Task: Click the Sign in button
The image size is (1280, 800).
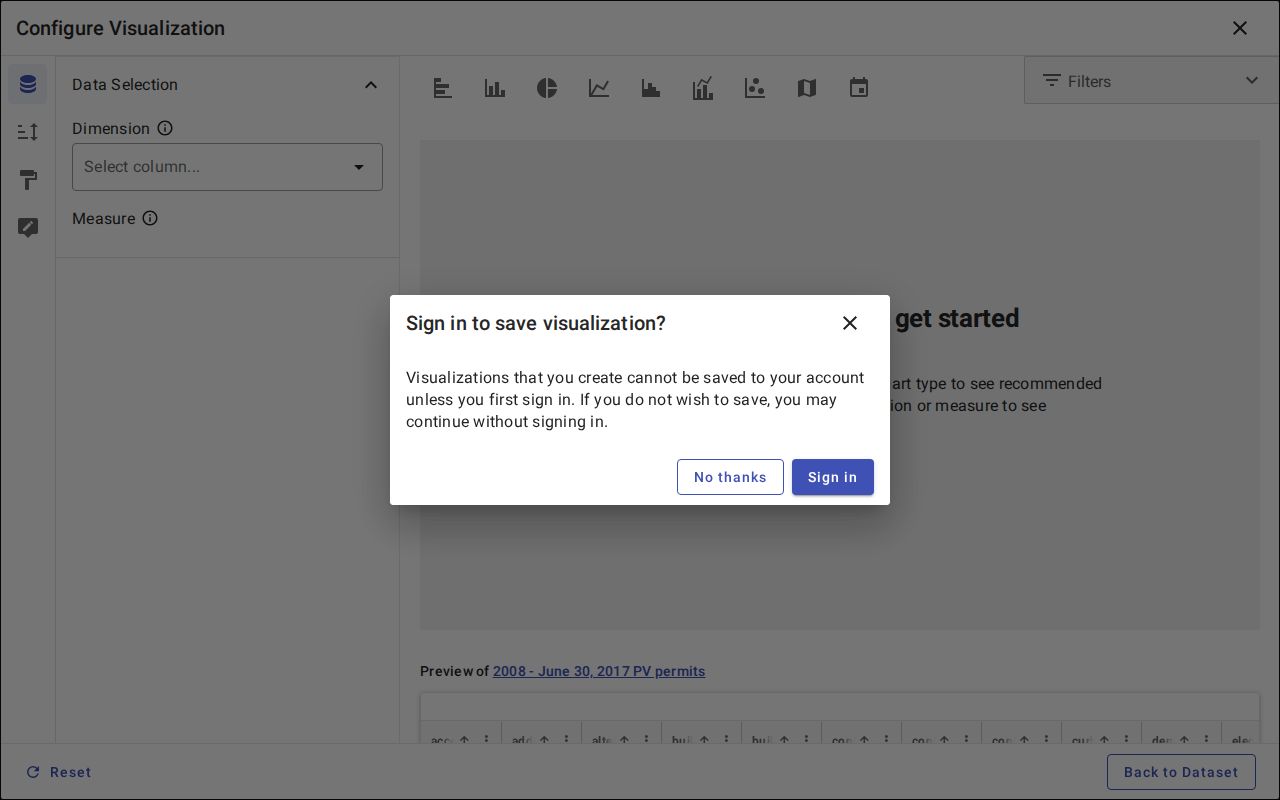Action: pos(833,477)
